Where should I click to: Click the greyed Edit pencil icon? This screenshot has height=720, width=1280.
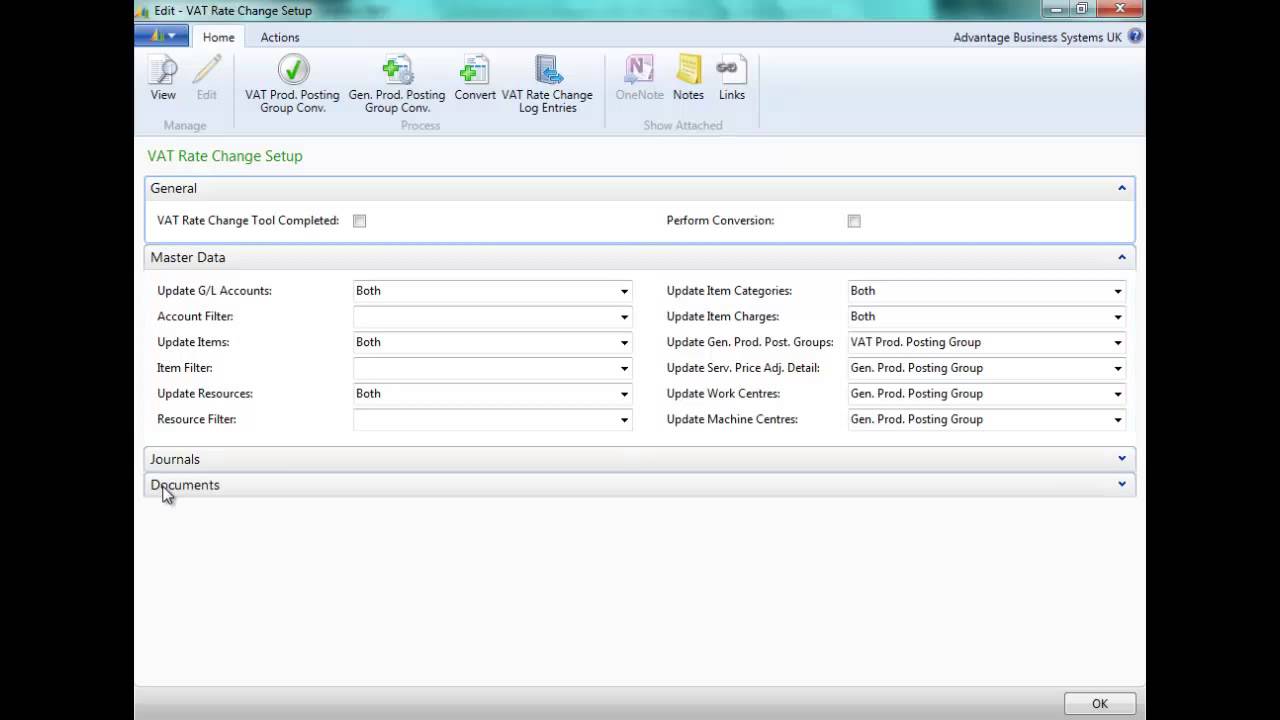(206, 79)
